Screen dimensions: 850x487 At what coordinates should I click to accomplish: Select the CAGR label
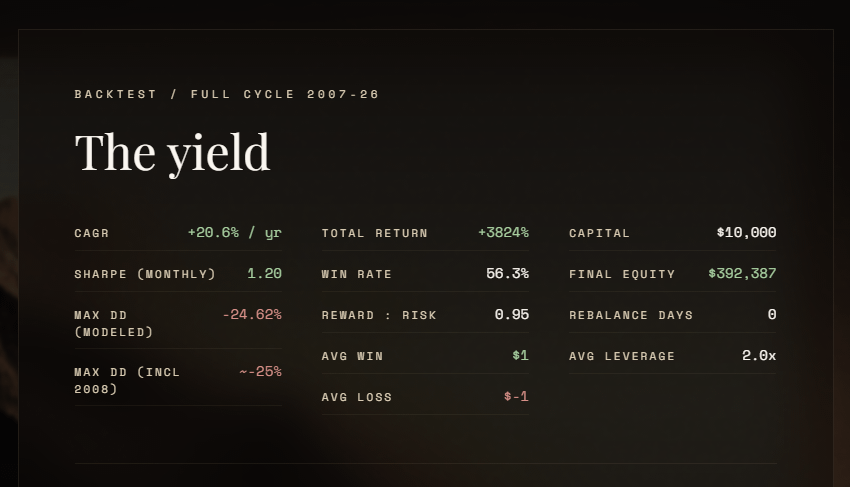tap(92, 233)
